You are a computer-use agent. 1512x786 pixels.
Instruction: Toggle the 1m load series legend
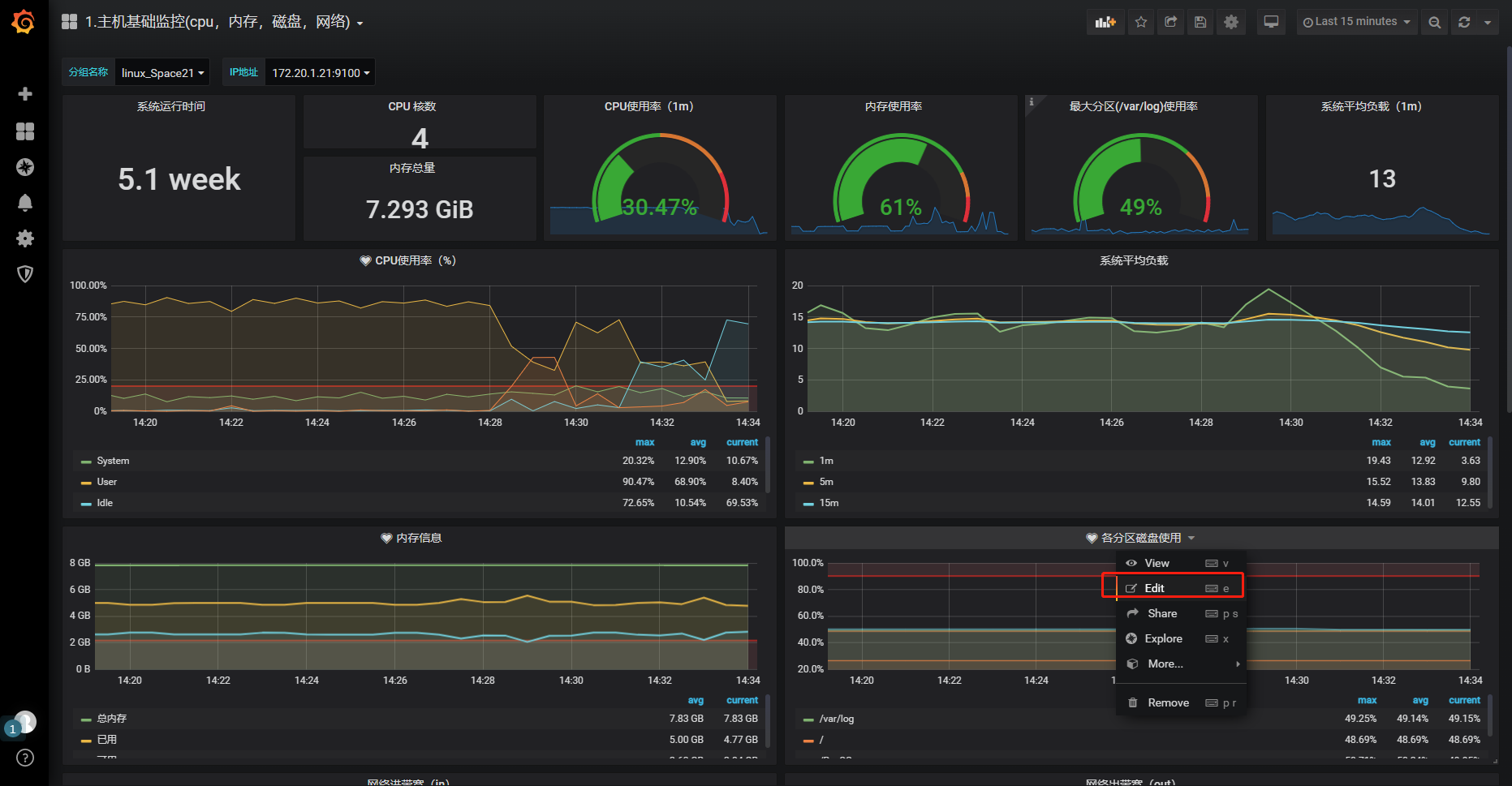826,461
